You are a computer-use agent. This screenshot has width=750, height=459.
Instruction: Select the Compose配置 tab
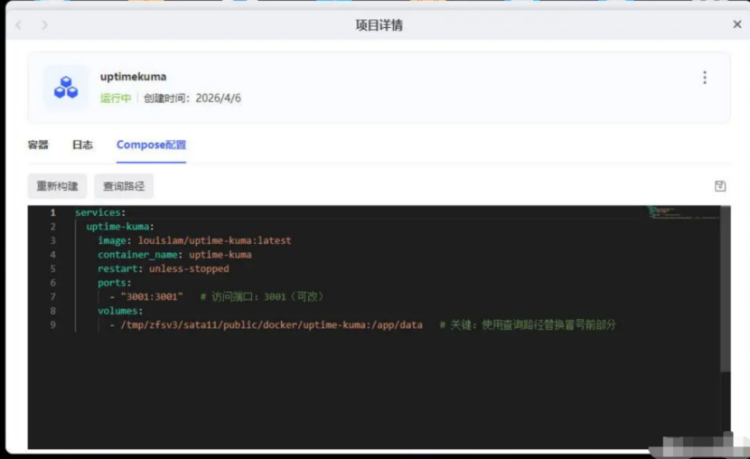pos(151,145)
